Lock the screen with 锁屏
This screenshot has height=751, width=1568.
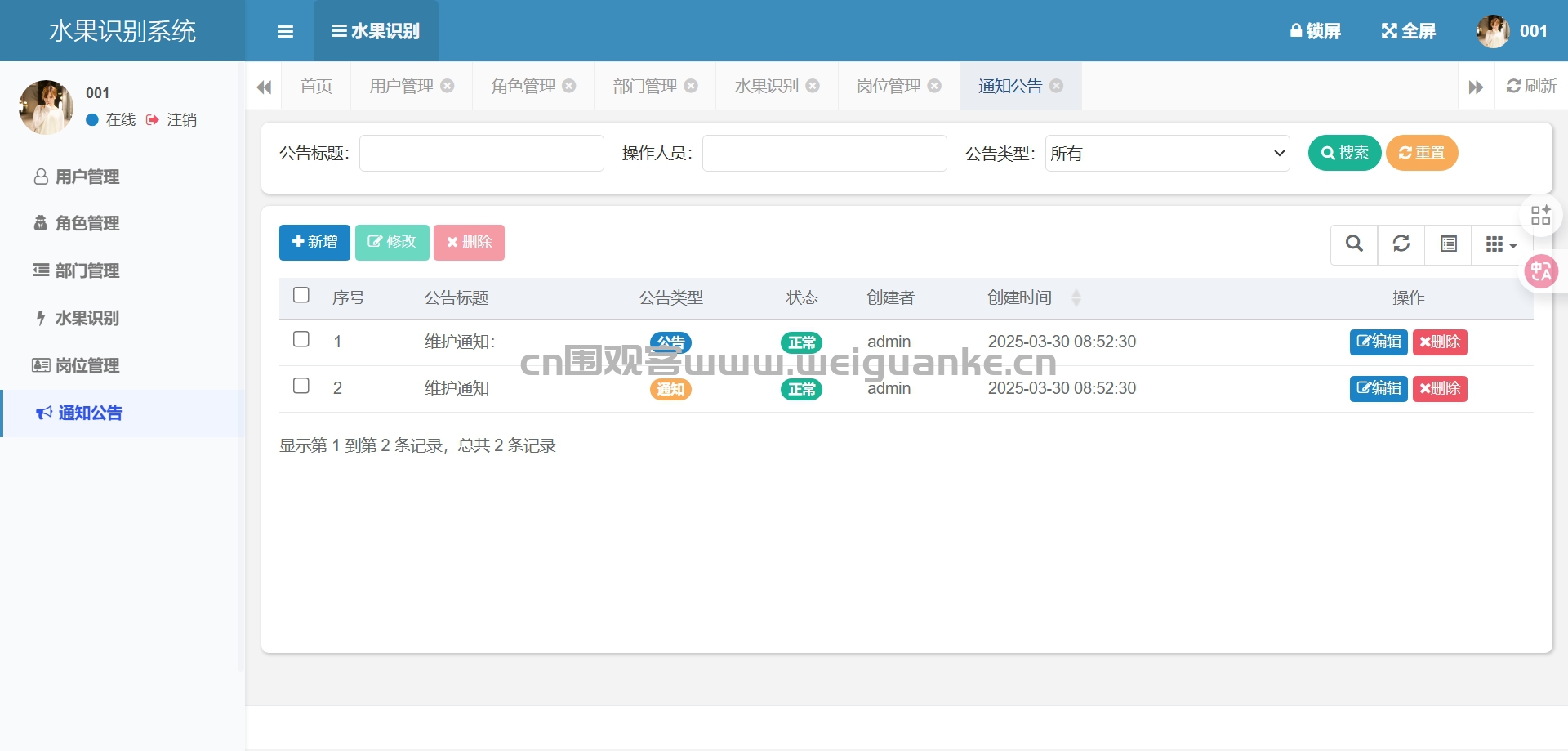coord(1315,31)
